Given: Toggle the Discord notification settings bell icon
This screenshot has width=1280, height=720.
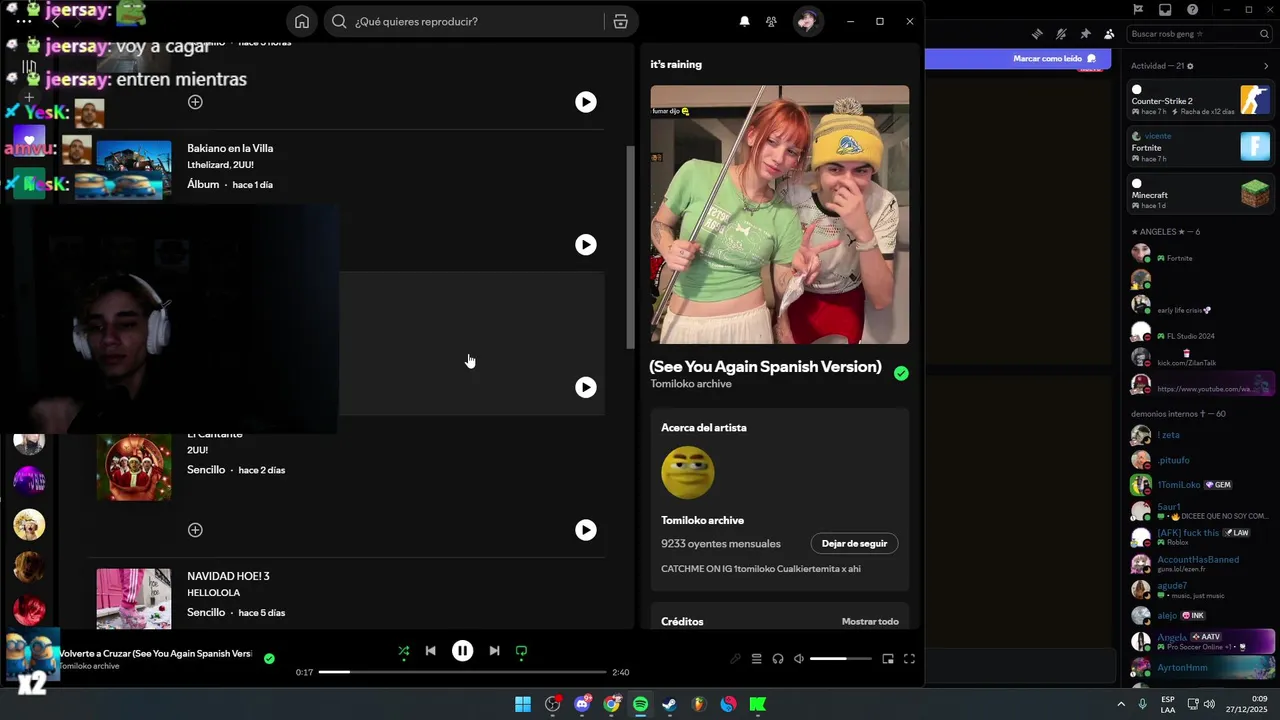Looking at the screenshot, I should click(1061, 34).
